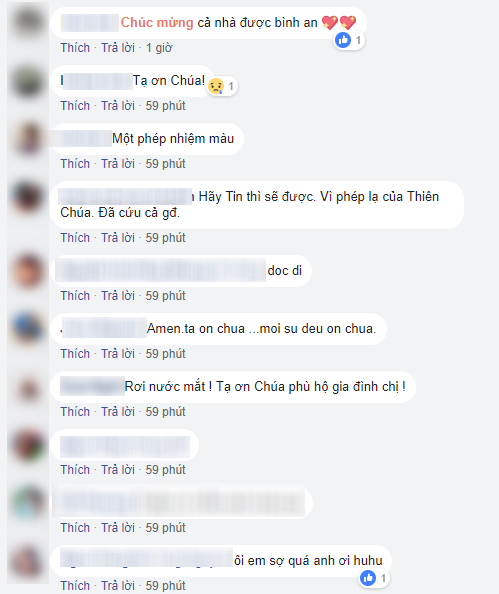Screen dimensions: 499x594
Task: Open avatar of 'Amen.ta on chua' commenter
Action: [28, 328]
